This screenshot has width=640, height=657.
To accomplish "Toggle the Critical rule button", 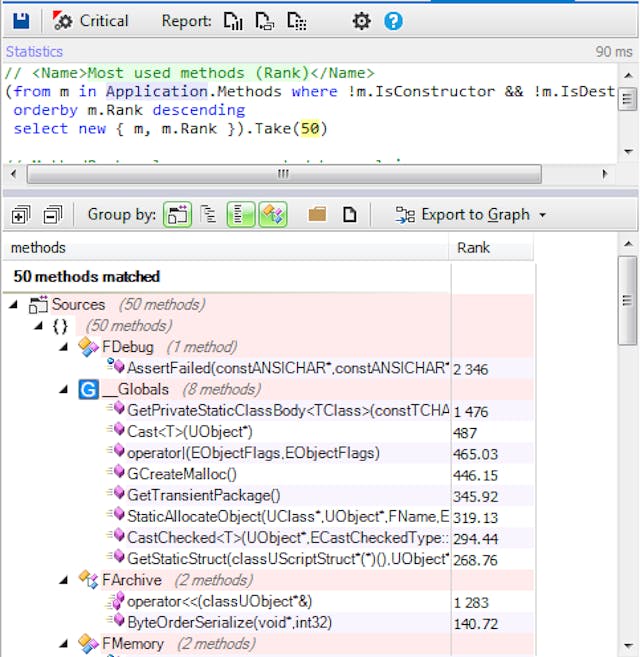I will (91, 20).
